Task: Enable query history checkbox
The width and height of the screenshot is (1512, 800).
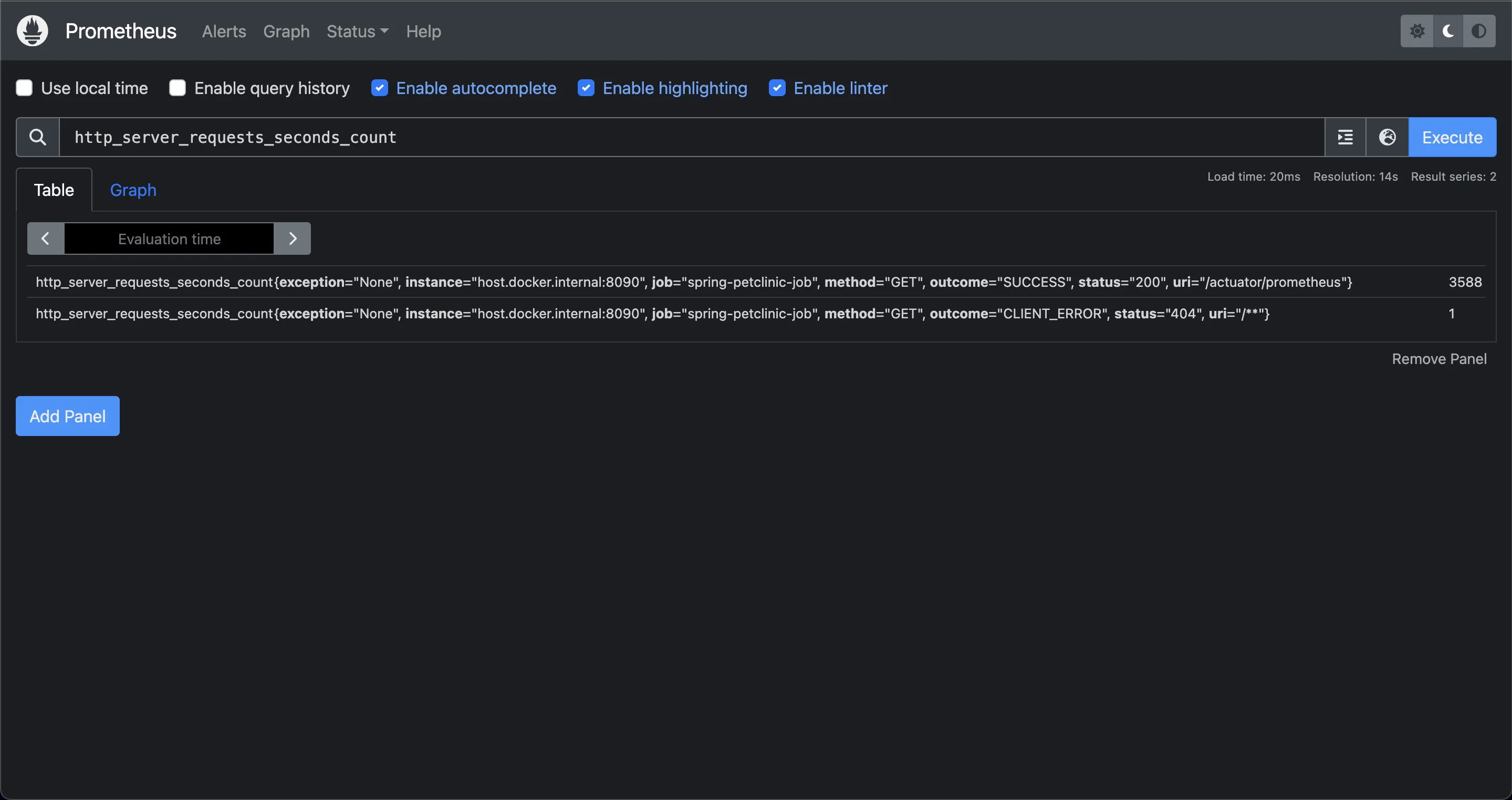Action: click(178, 88)
